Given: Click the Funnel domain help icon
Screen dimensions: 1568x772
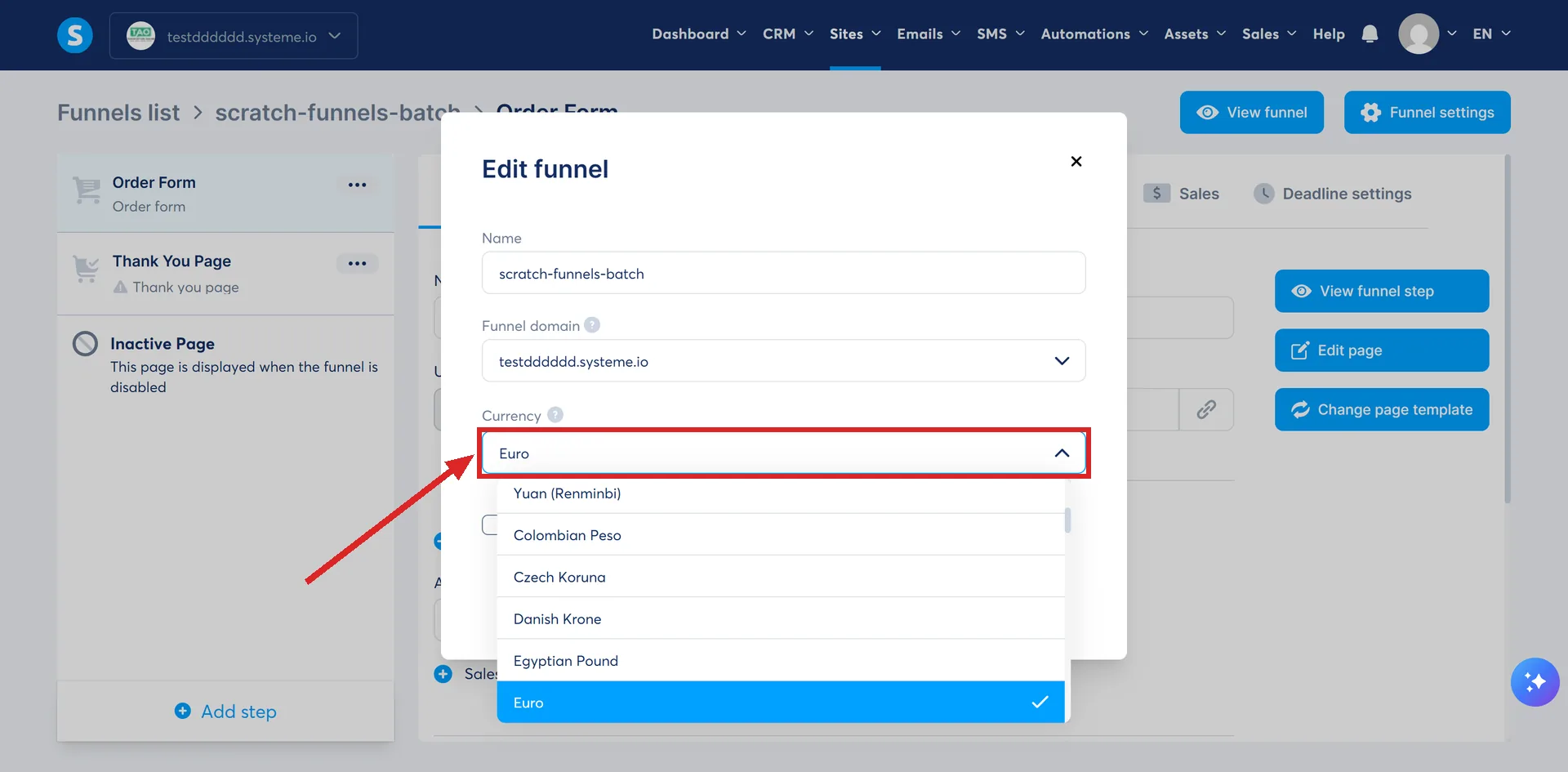Looking at the screenshot, I should tap(592, 325).
